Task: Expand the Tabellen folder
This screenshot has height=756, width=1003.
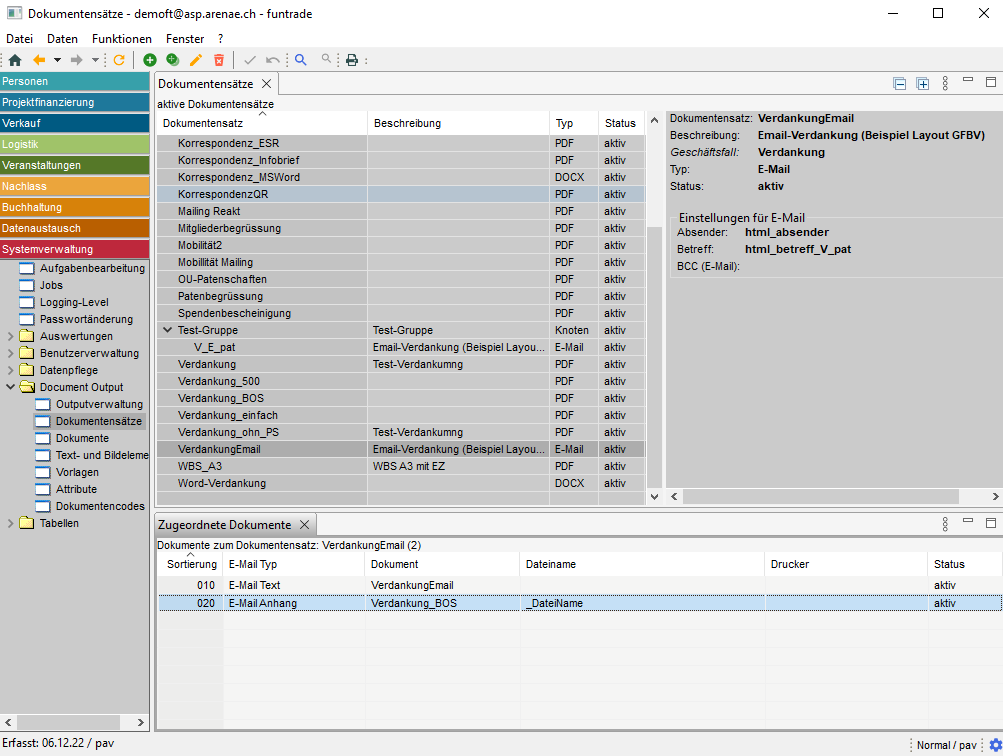Action: click(11, 524)
